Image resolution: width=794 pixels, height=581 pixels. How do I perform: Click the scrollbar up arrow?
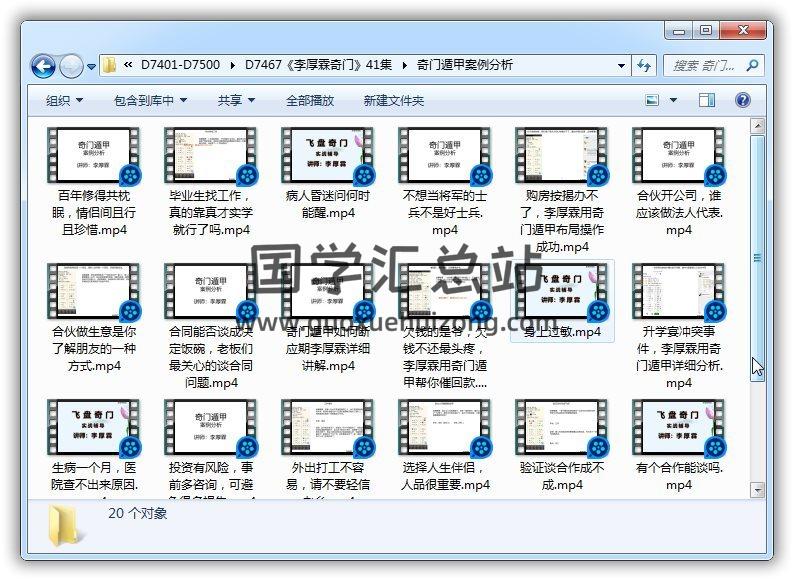758,126
